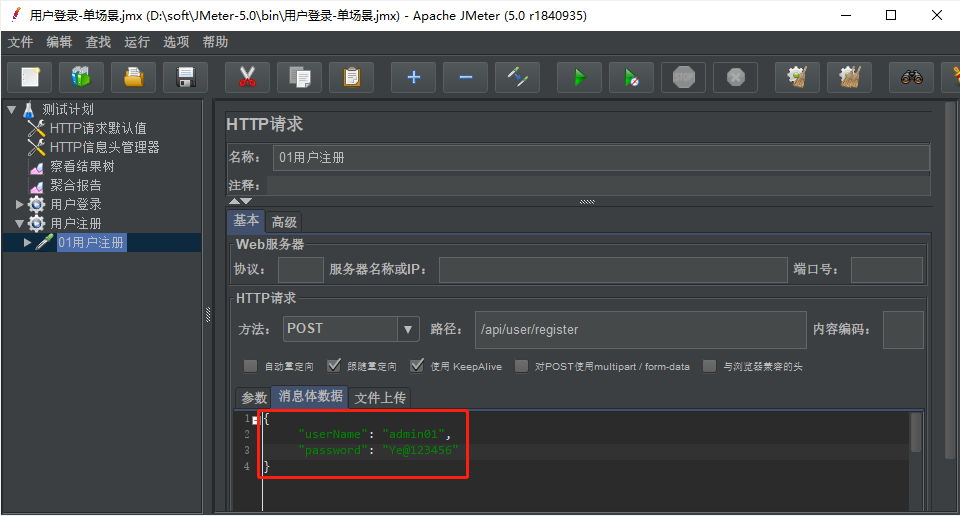
Task: Click the Toggle enable/disable icon
Action: pyautogui.click(x=517, y=77)
